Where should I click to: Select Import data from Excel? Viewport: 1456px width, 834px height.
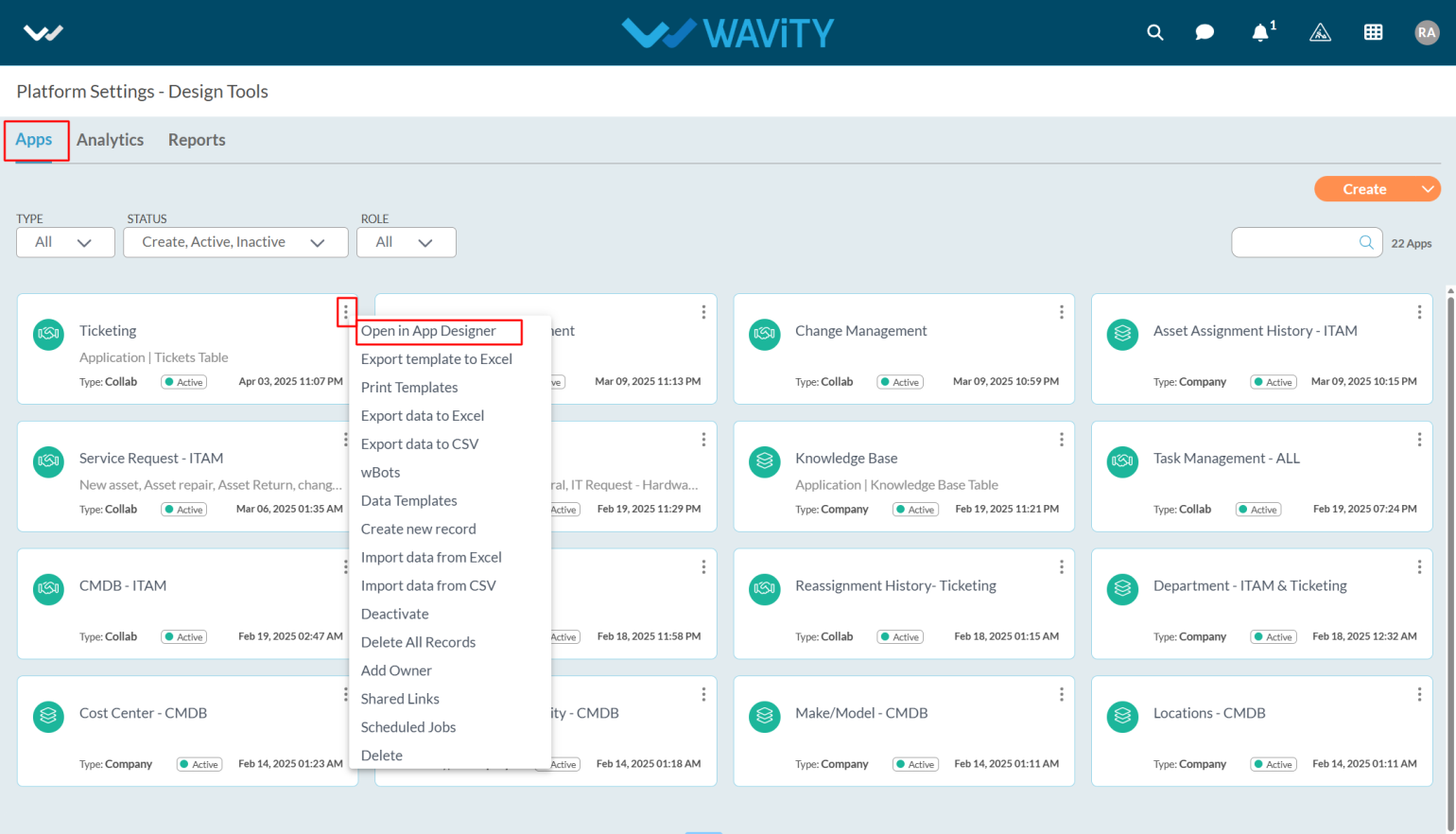point(431,558)
